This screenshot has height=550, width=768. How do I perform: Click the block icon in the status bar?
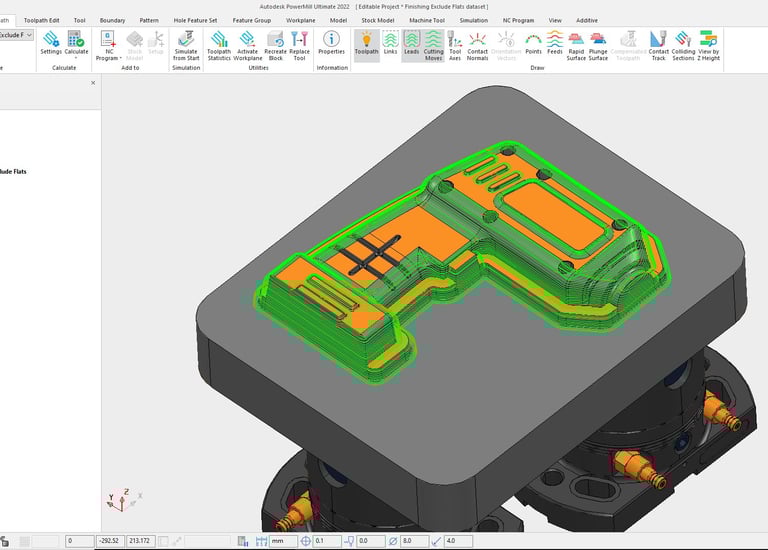pos(242,541)
